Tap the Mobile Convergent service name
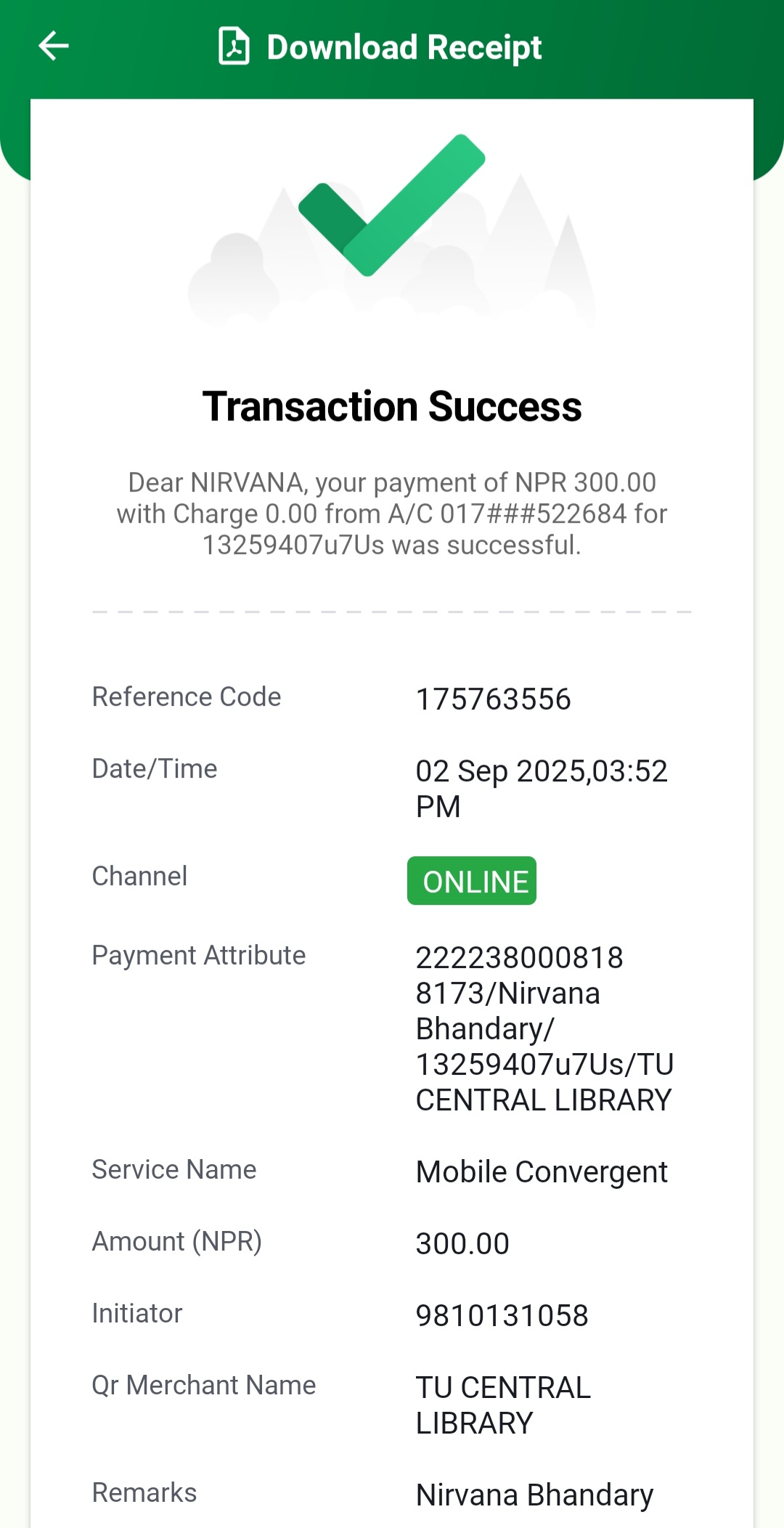This screenshot has width=784, height=1528. 541,1171
